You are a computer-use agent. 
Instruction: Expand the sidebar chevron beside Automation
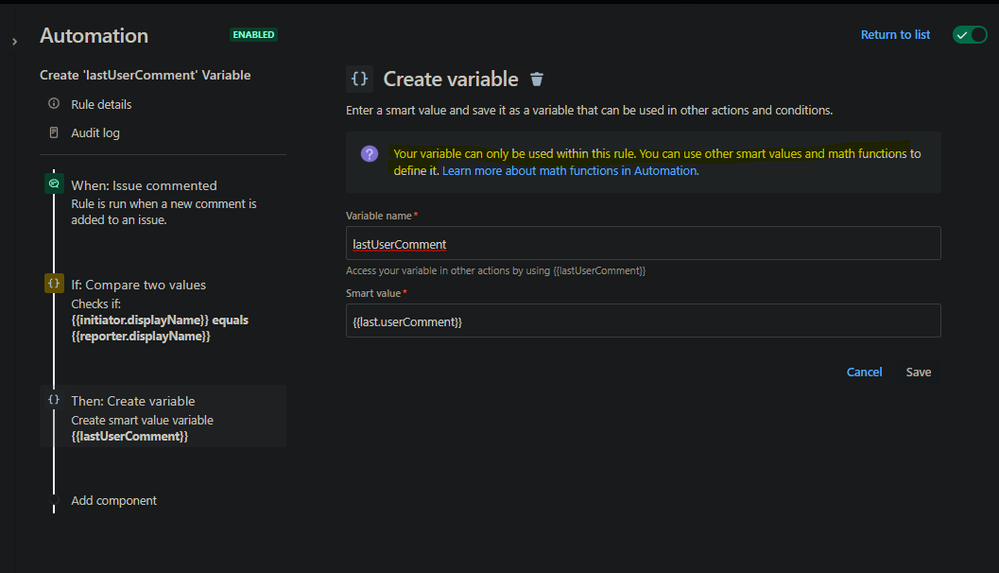[15, 41]
